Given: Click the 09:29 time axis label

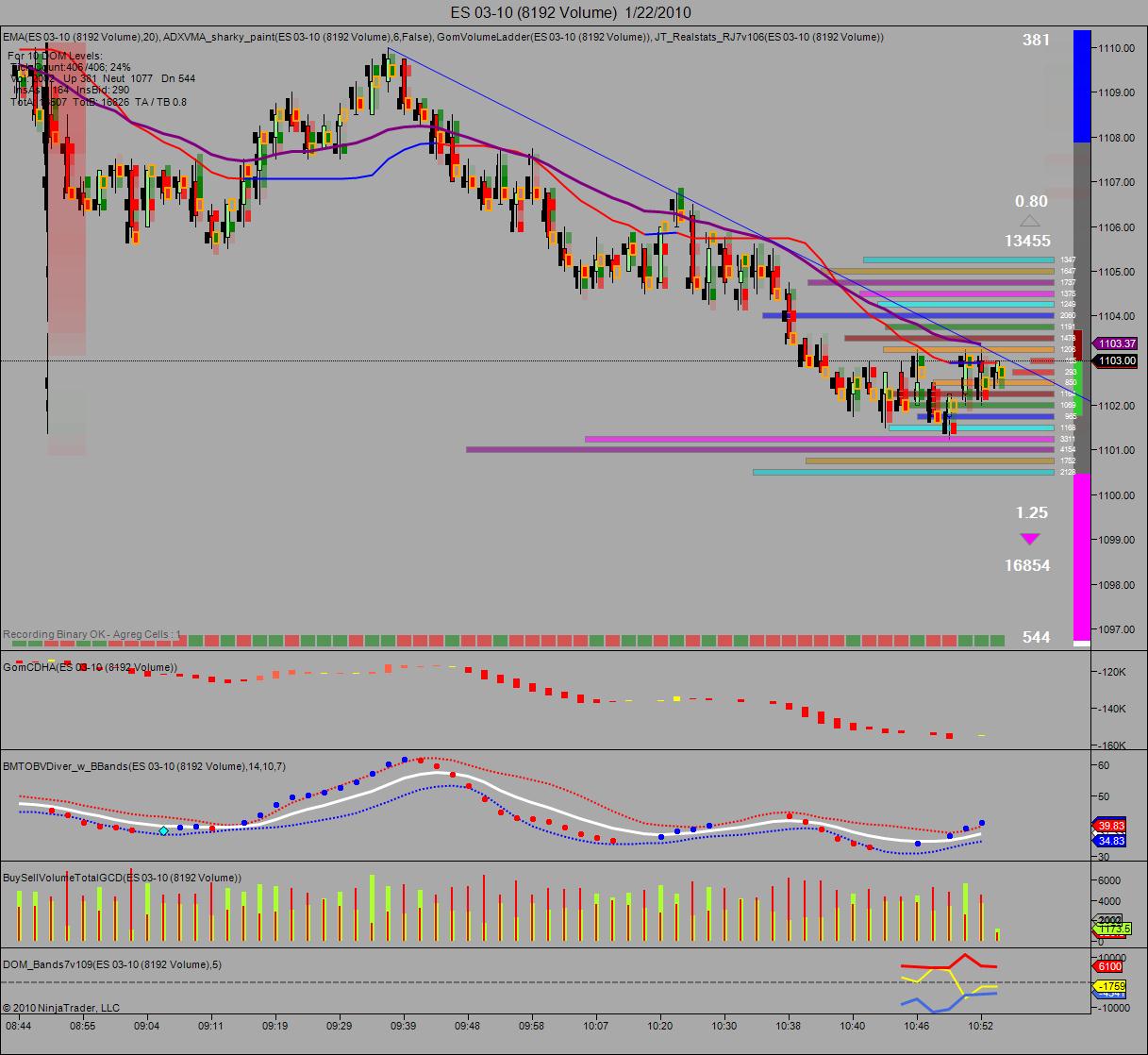Looking at the screenshot, I should (339, 1025).
